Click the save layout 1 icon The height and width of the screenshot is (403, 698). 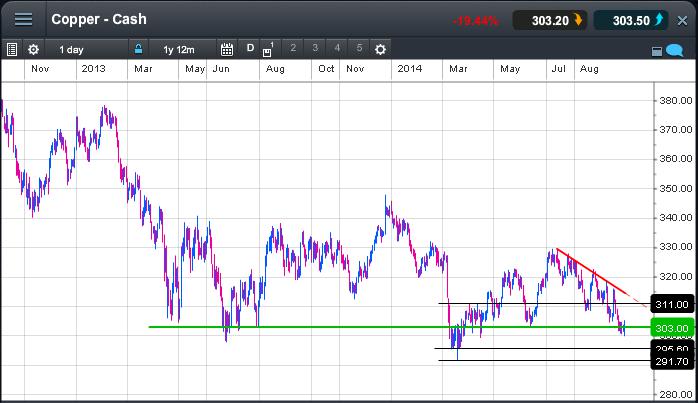click(268, 49)
